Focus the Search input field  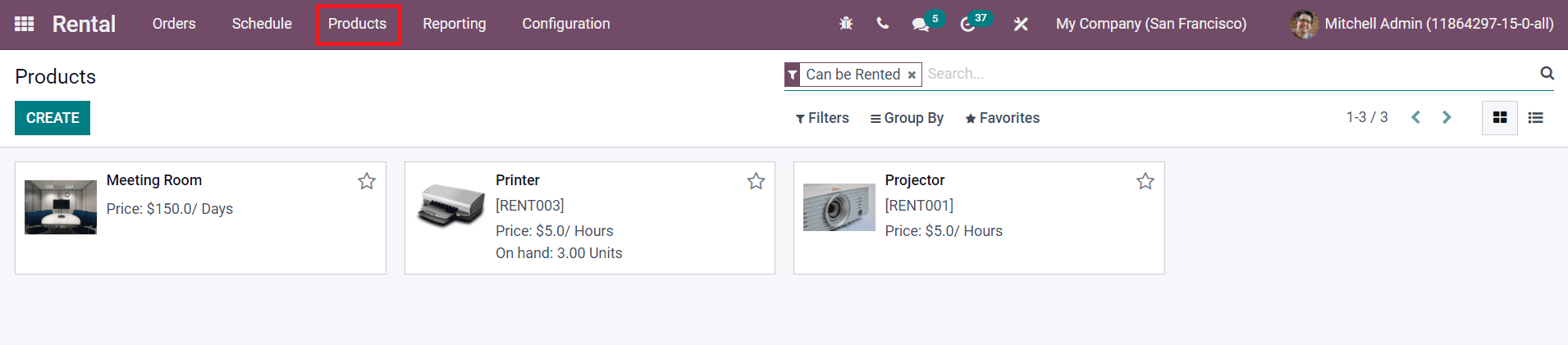coord(1229,74)
